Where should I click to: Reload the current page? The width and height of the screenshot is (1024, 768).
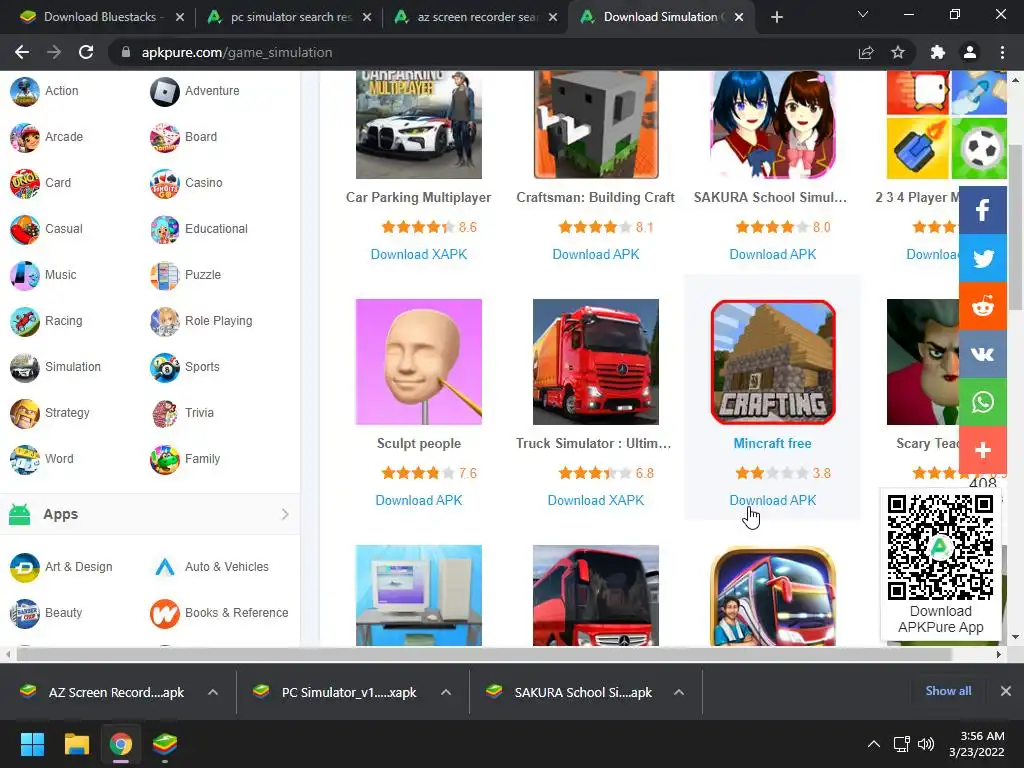coord(86,52)
